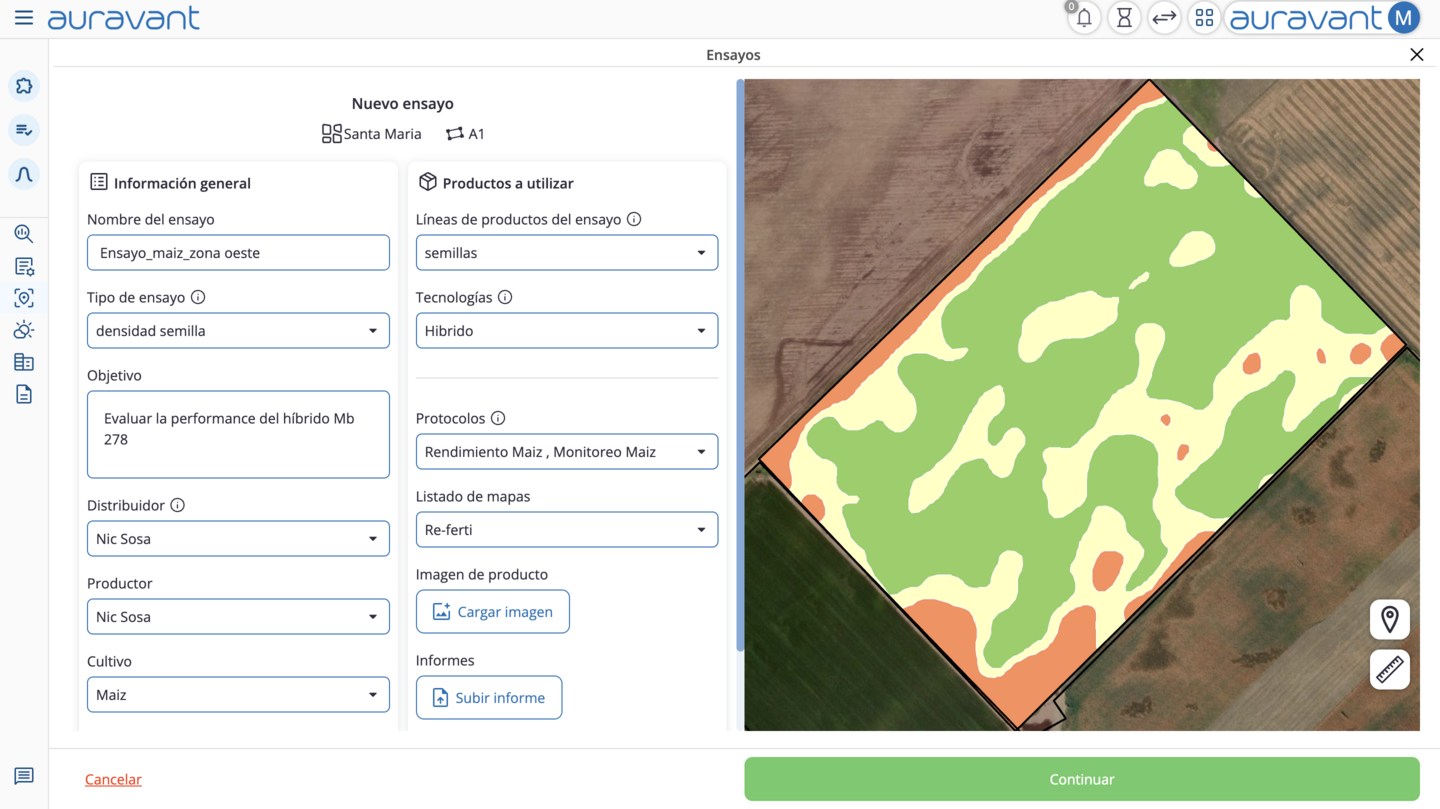The image size is (1440, 809).
Task: Select the map location pin tool
Action: pos(1390,620)
